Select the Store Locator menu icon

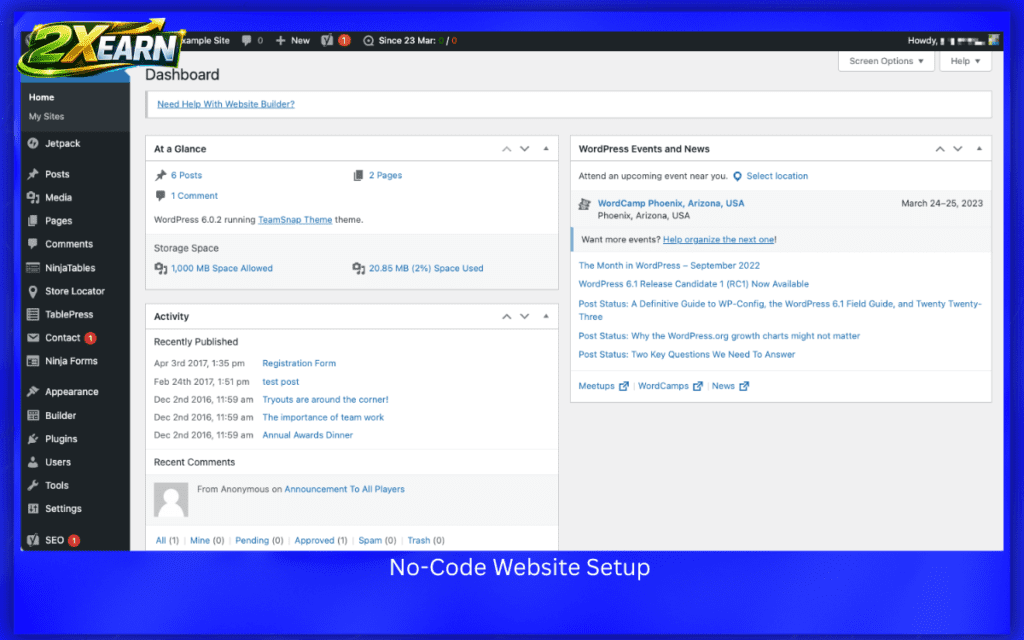(32, 291)
